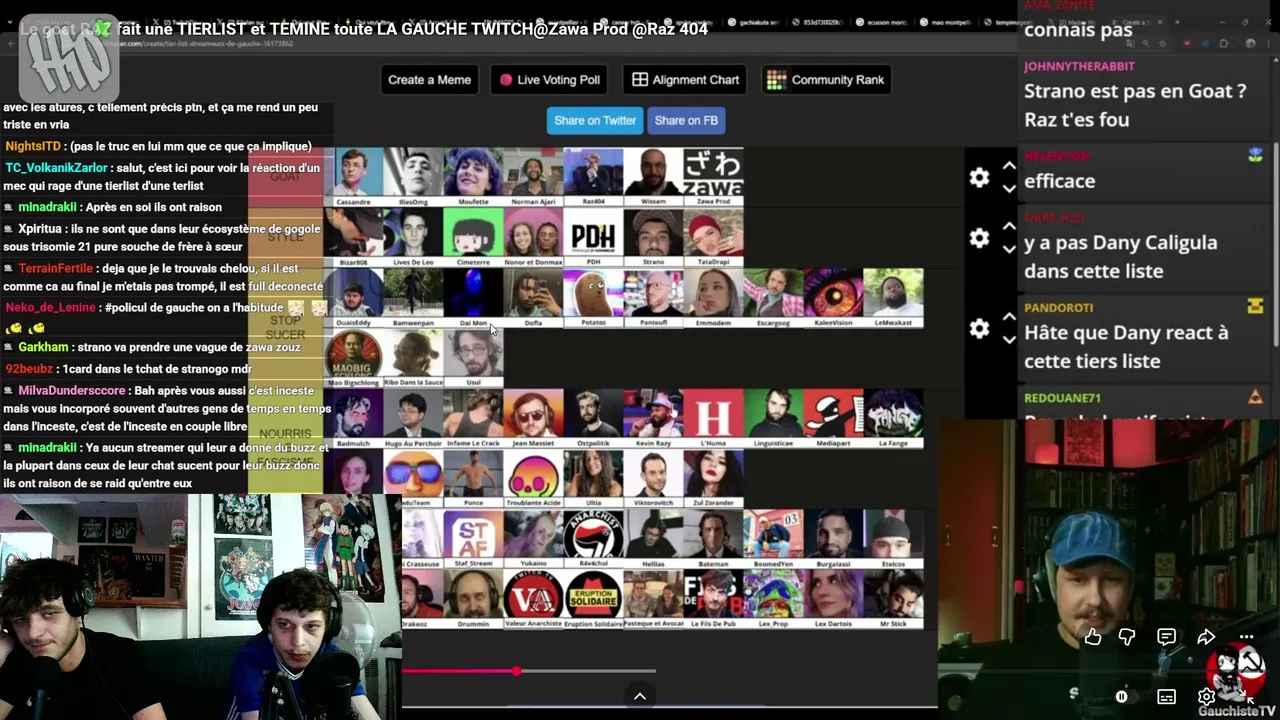Viewport: 1280px width, 720px height.
Task: Move the Strano tier row up
Action: click(x=1009, y=227)
